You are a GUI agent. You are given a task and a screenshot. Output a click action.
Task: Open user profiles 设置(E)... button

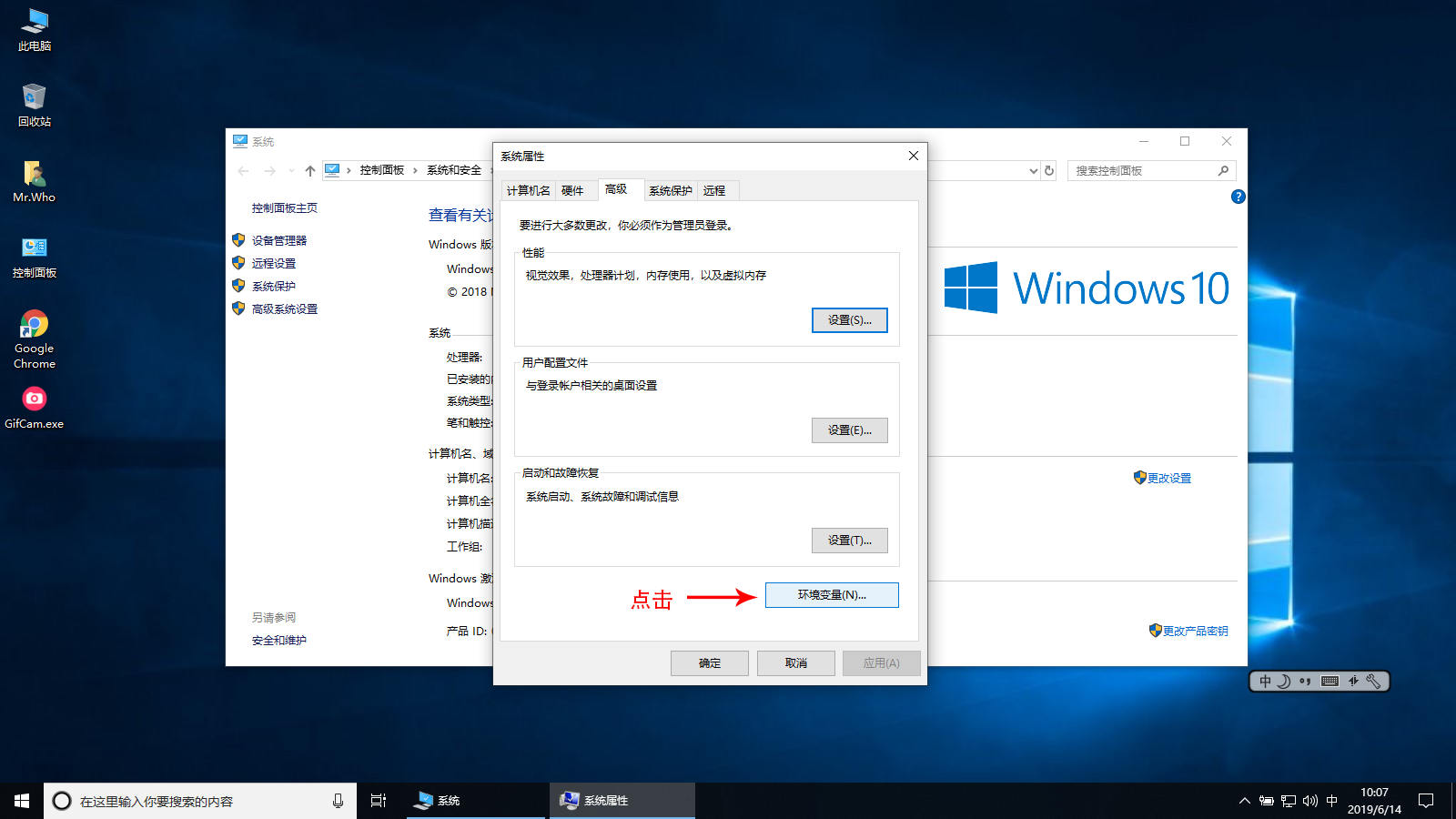pos(850,430)
